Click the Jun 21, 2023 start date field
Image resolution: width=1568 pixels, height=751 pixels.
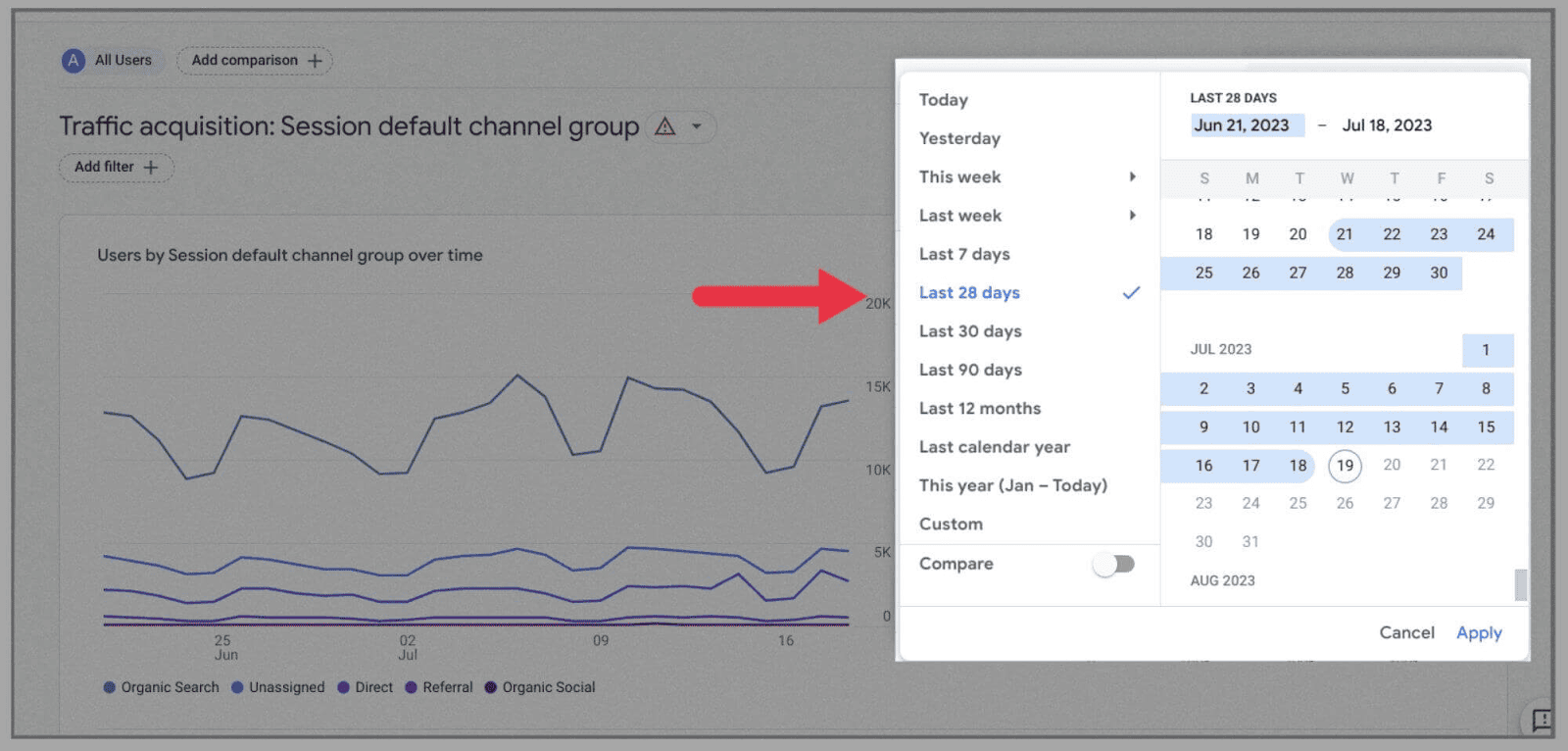pos(1242,125)
